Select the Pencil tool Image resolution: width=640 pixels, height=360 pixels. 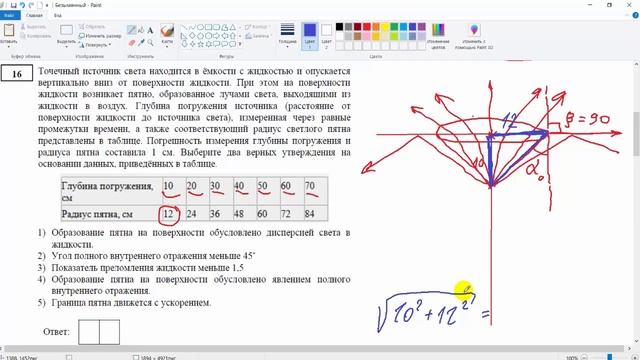tap(131, 30)
